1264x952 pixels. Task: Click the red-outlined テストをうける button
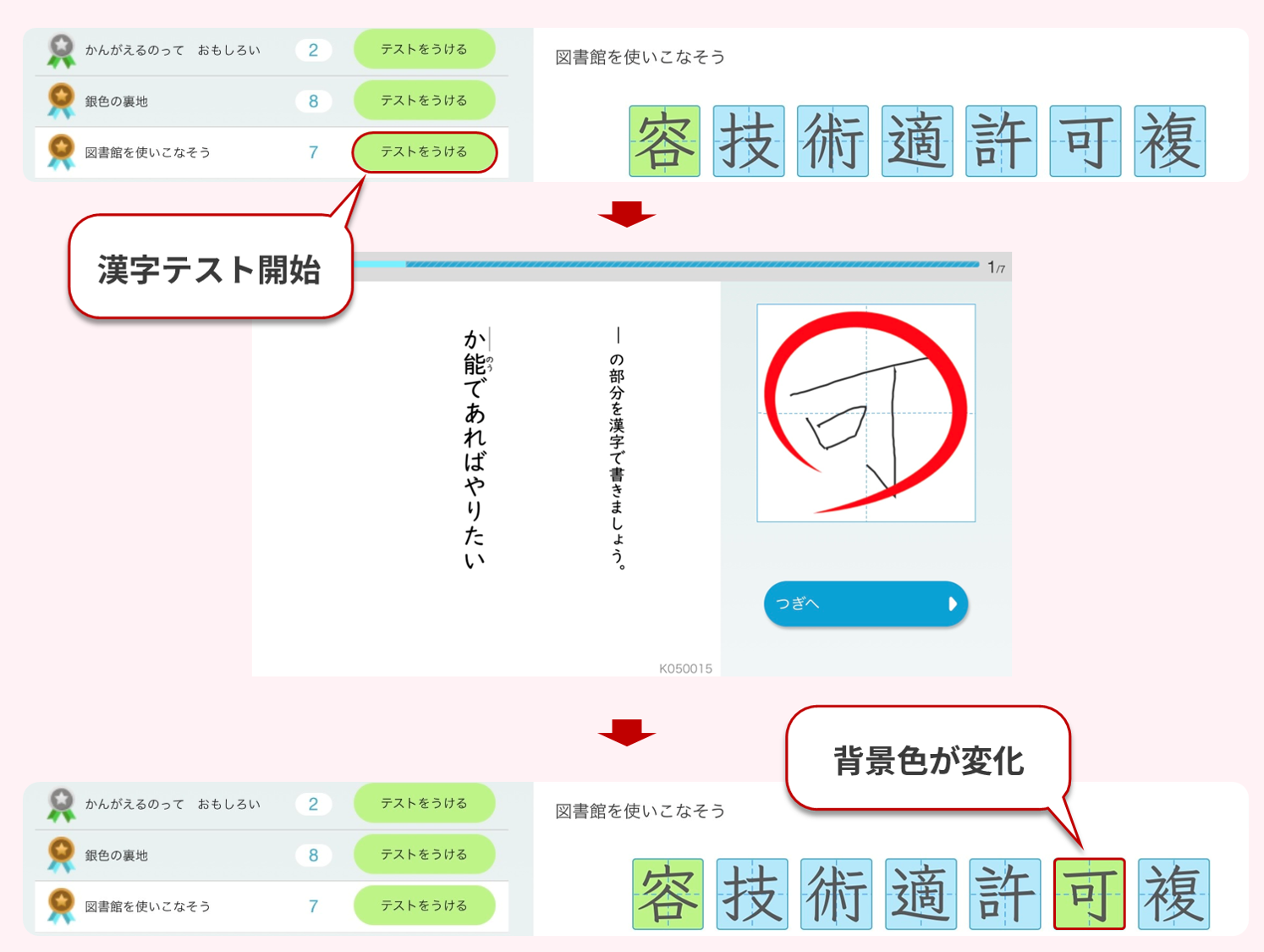(x=424, y=152)
